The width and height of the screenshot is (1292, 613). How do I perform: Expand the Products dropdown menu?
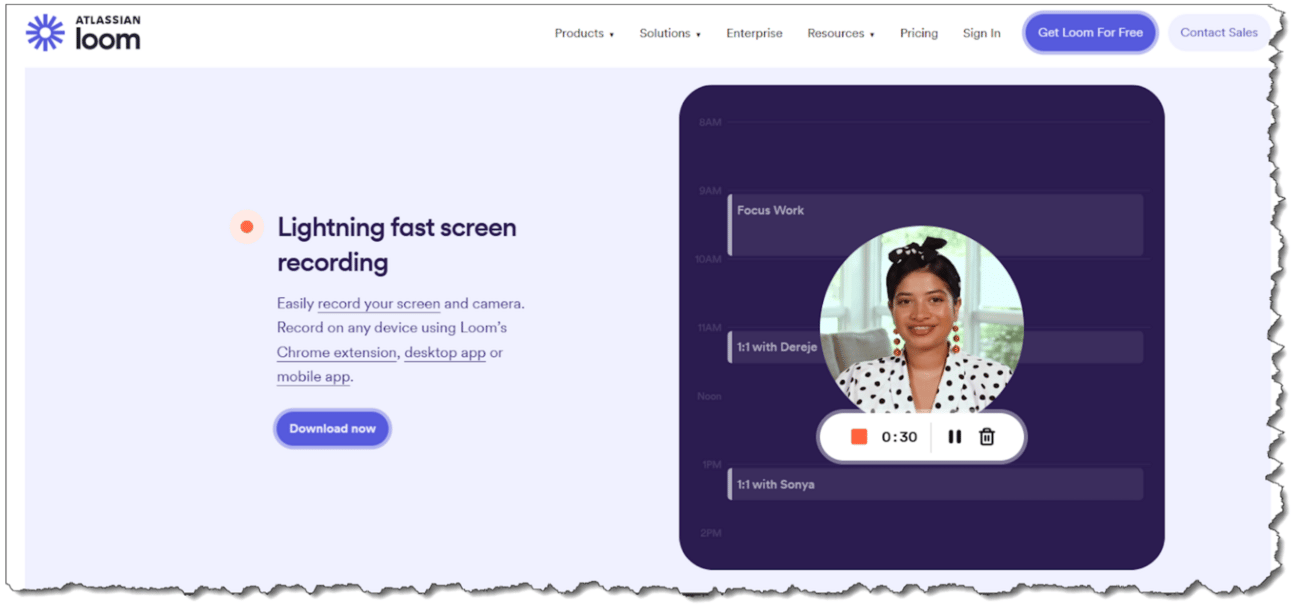coord(584,33)
